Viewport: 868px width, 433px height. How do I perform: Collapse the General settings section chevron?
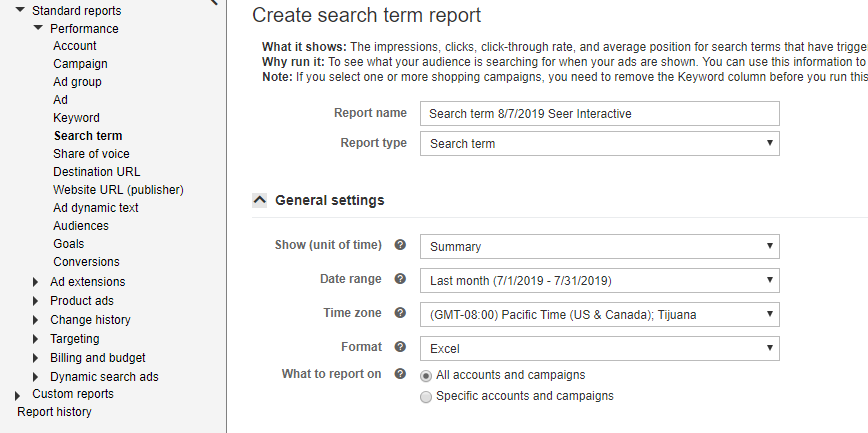[x=260, y=200]
